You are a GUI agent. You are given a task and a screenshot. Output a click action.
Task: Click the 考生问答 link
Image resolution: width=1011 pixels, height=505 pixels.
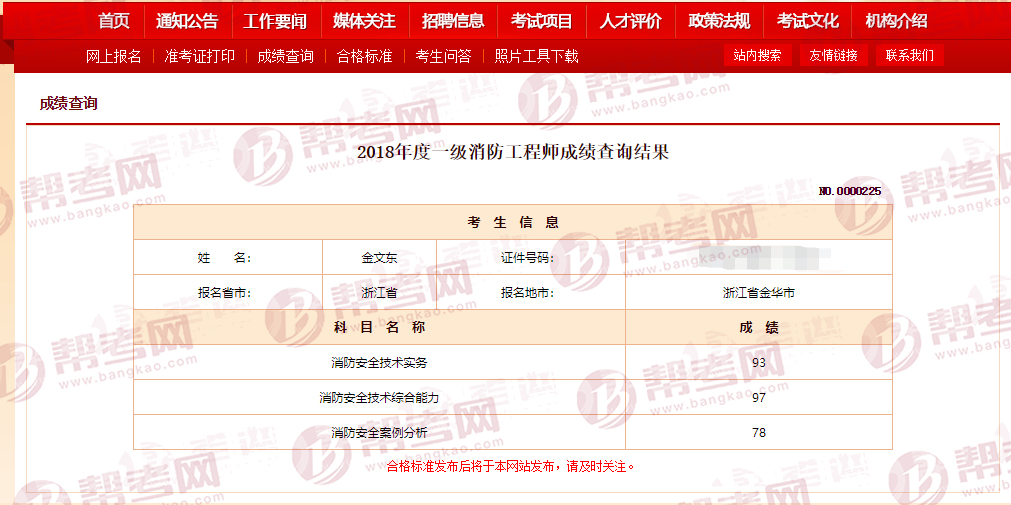(443, 56)
